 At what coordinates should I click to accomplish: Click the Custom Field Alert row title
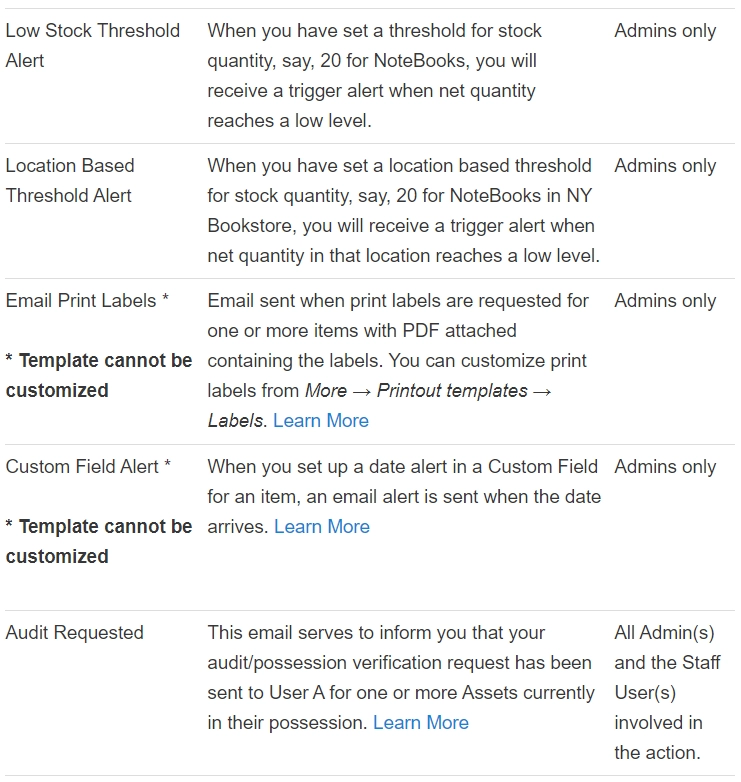click(88, 467)
